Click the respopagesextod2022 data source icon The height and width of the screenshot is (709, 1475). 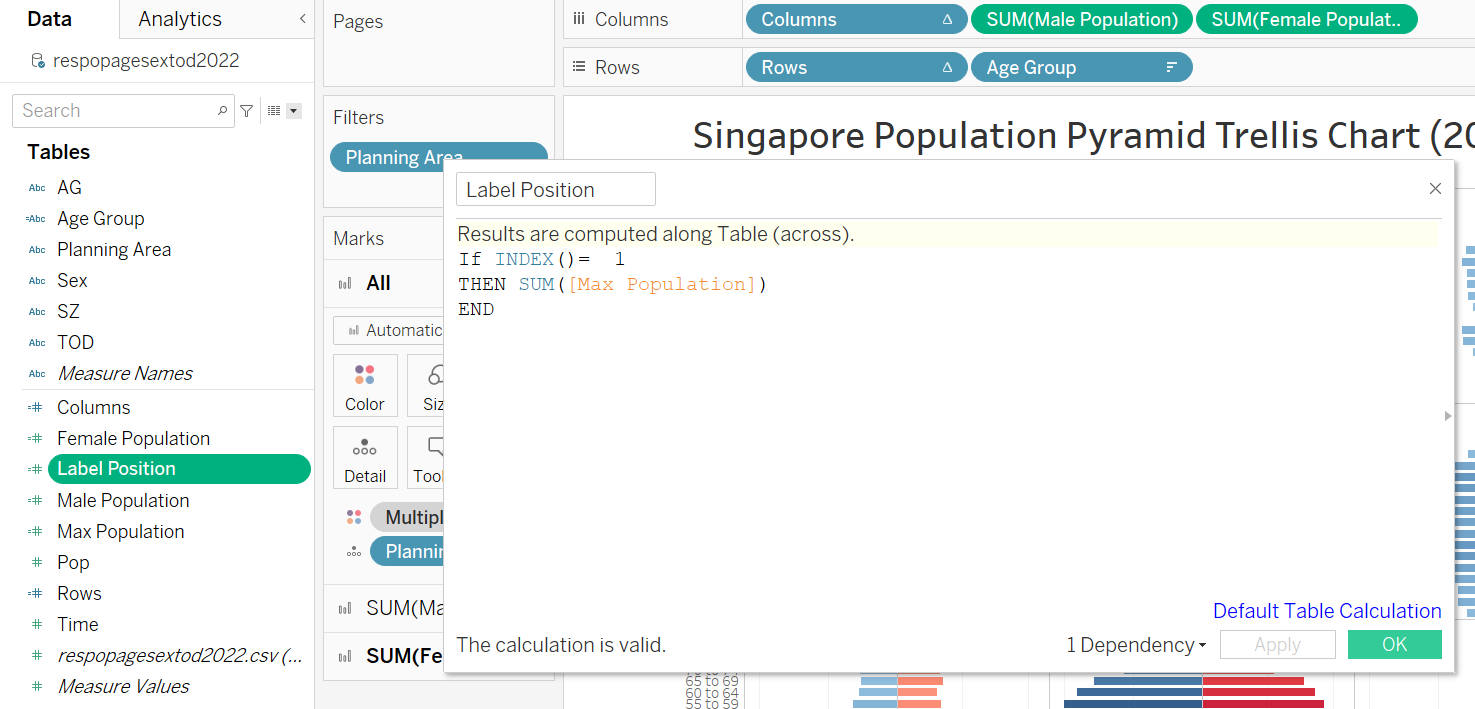point(38,61)
